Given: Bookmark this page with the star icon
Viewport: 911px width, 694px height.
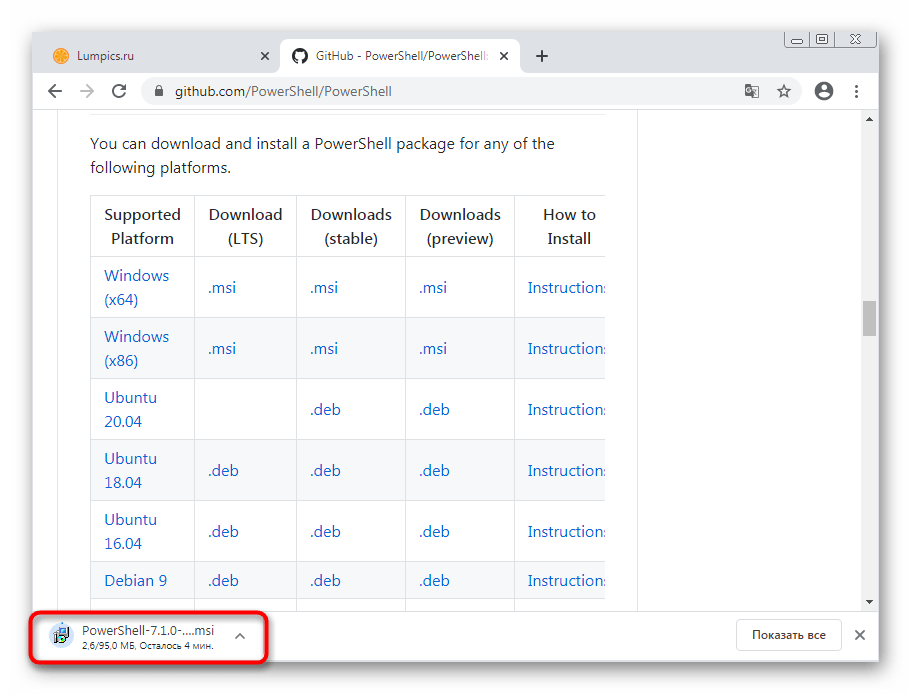Looking at the screenshot, I should pos(784,91).
